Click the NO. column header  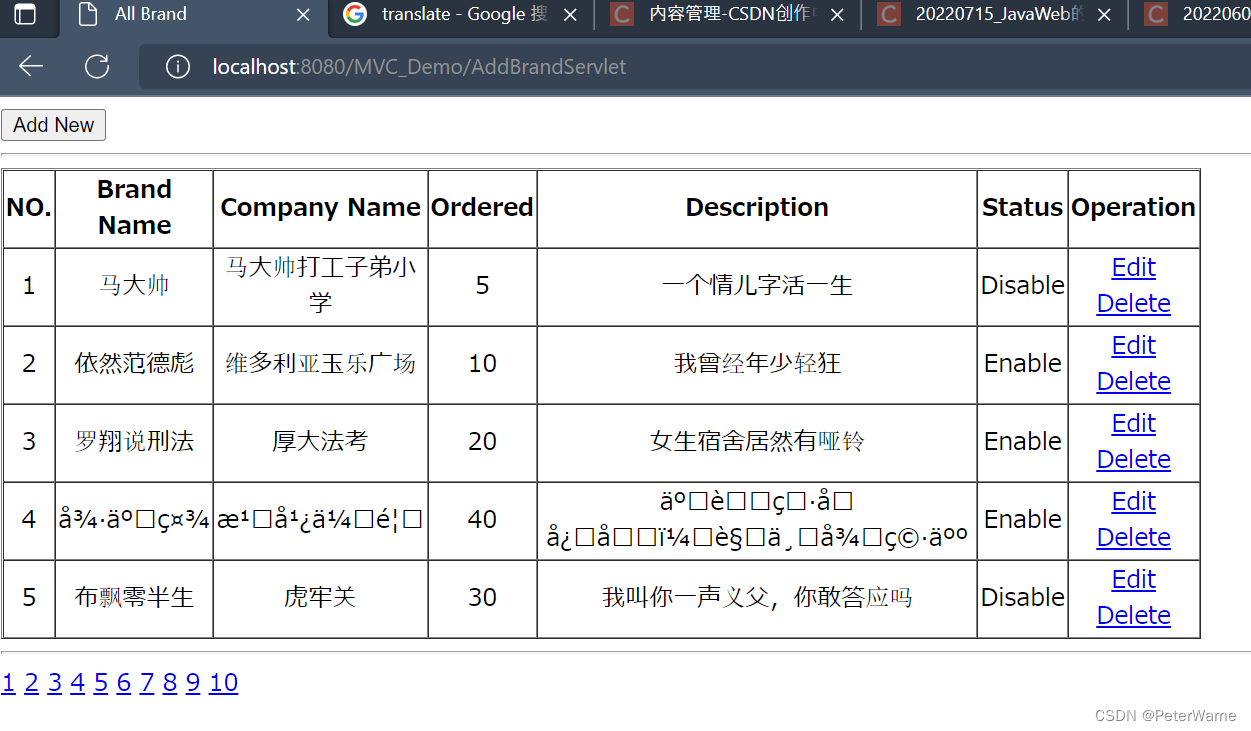click(x=29, y=208)
